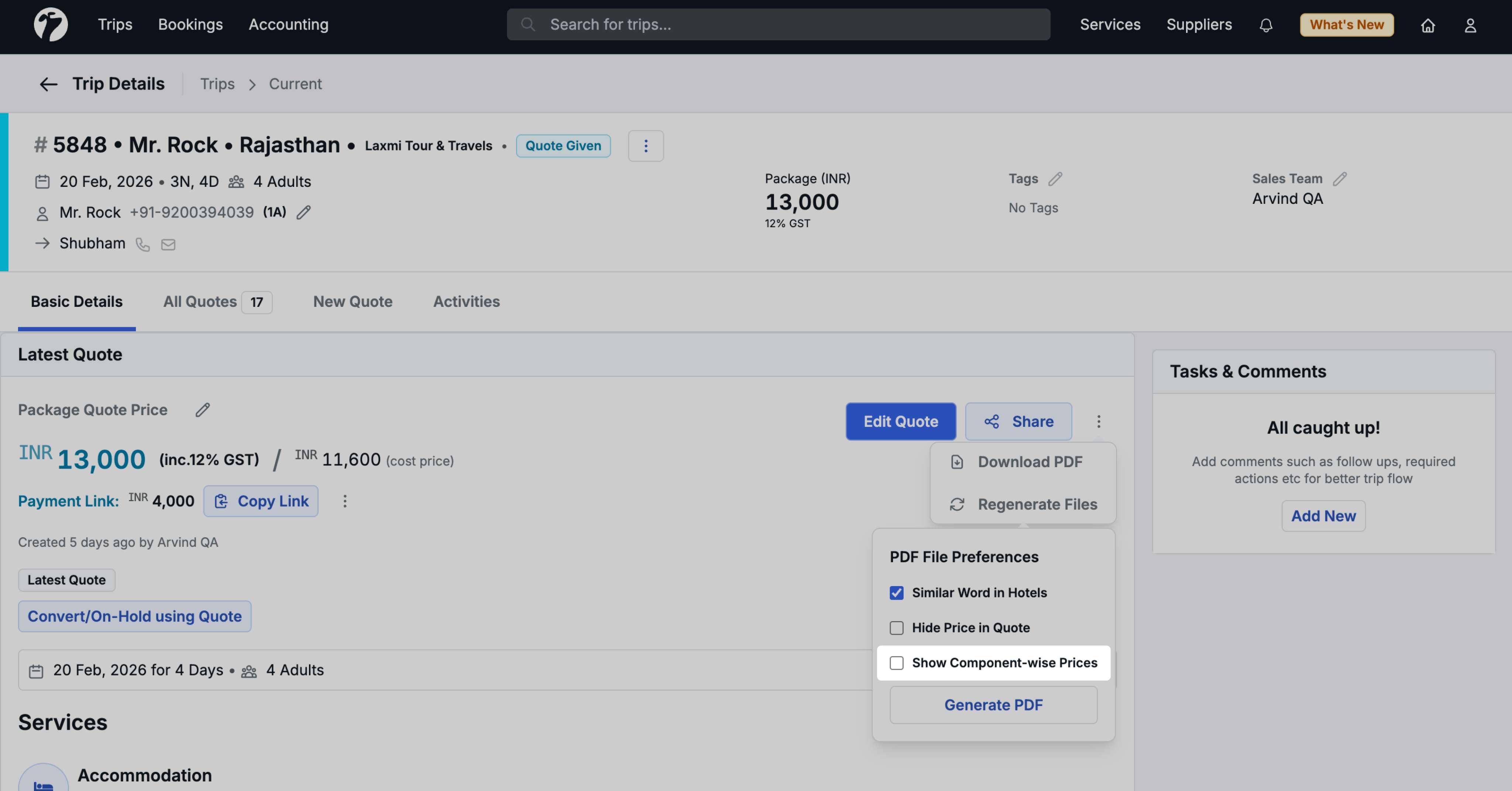The width and height of the screenshot is (1512, 791).
Task: Edit Sales Team with pencil icon
Action: pos(1340,178)
